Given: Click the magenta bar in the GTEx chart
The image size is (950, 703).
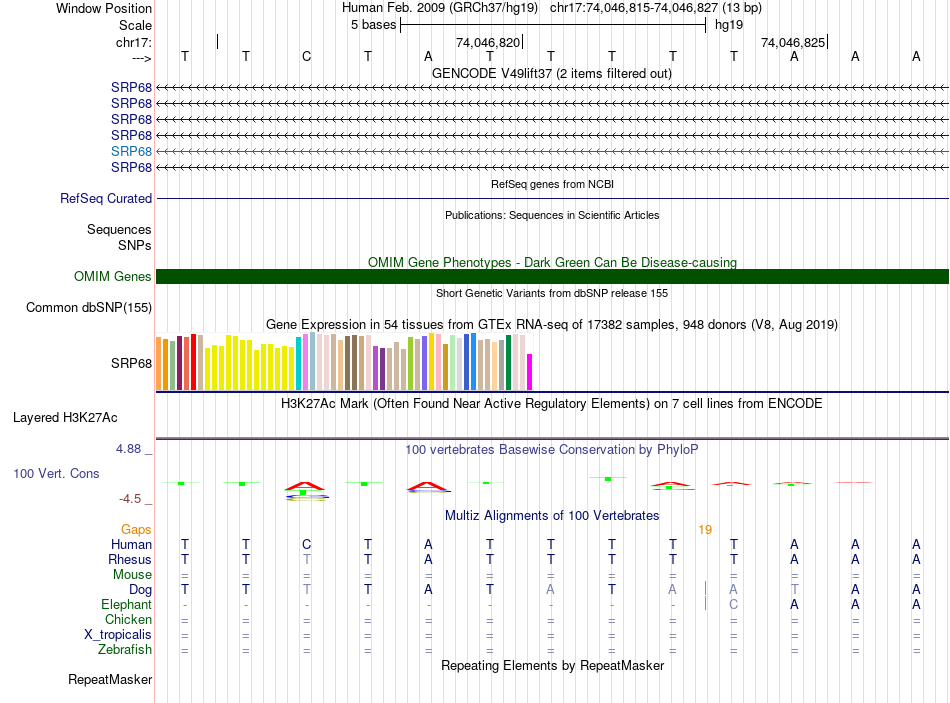Looking at the screenshot, I should click(530, 372).
